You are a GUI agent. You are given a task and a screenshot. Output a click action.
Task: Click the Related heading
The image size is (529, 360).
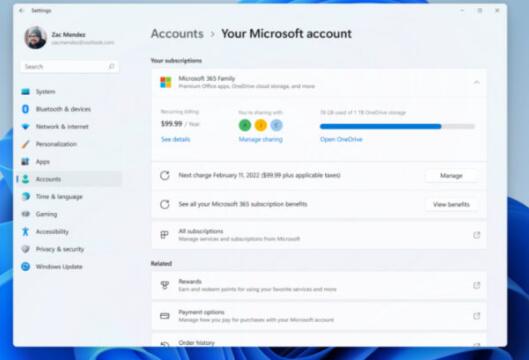pyautogui.click(x=161, y=264)
